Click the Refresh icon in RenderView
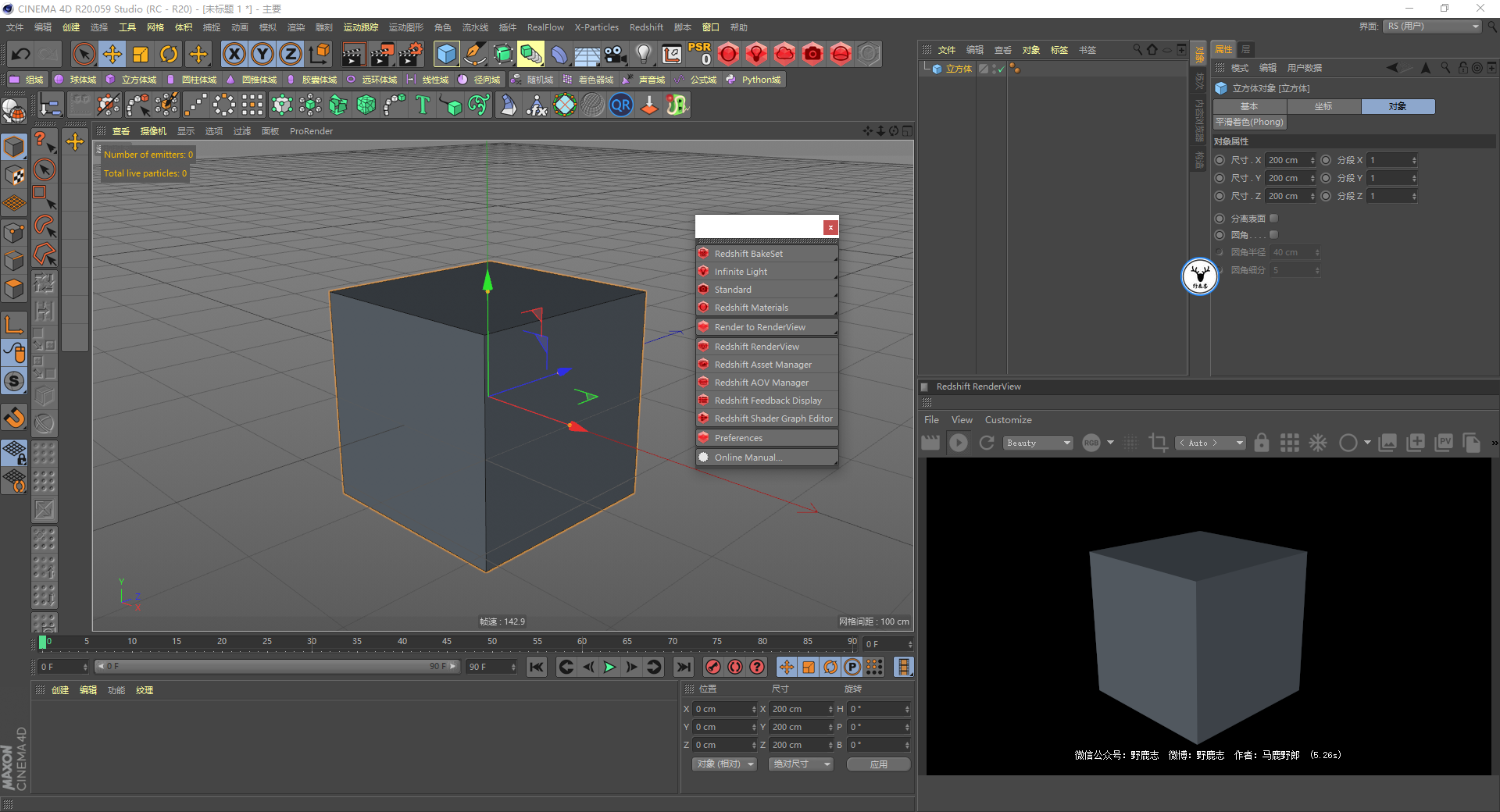 pyautogui.click(x=987, y=443)
